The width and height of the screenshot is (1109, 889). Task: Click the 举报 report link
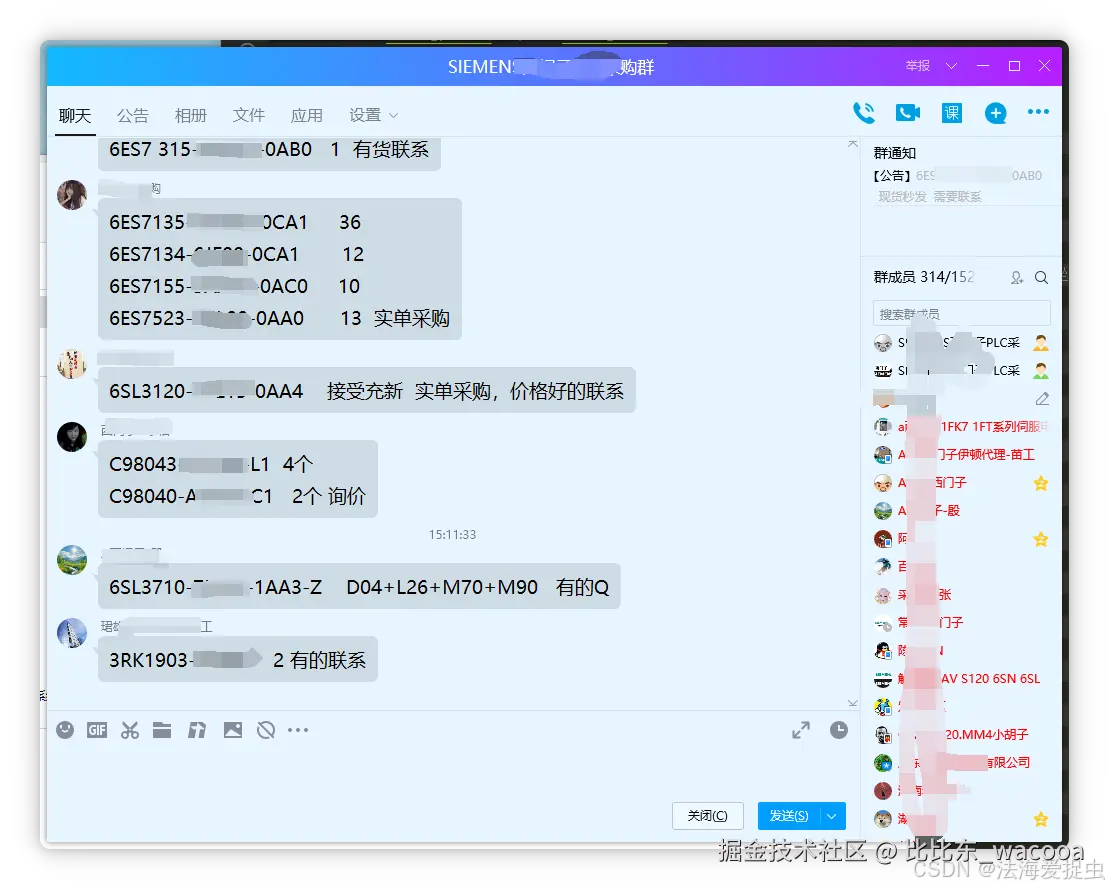(917, 66)
